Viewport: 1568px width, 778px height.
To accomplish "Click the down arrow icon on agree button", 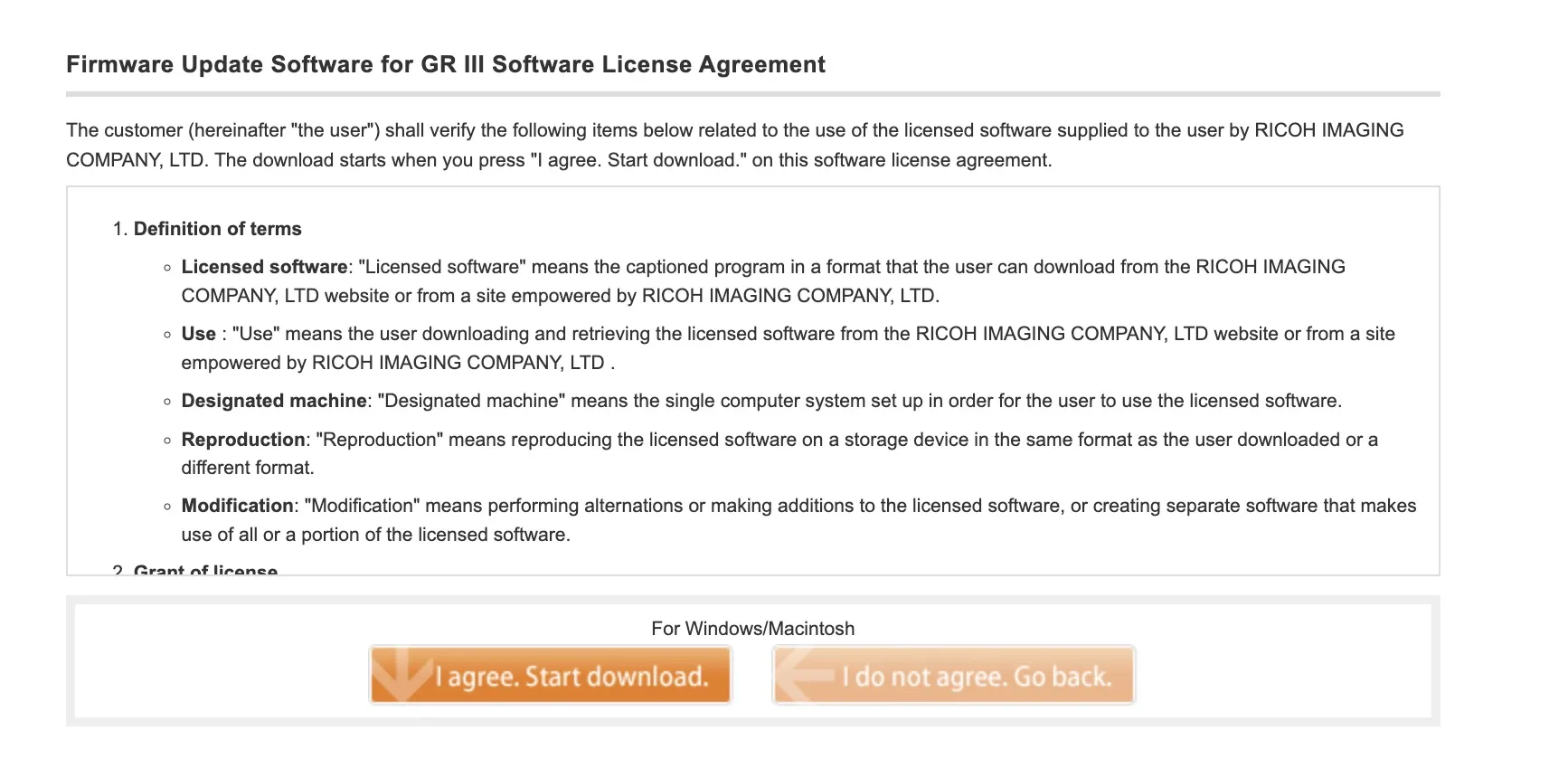I will [x=403, y=674].
